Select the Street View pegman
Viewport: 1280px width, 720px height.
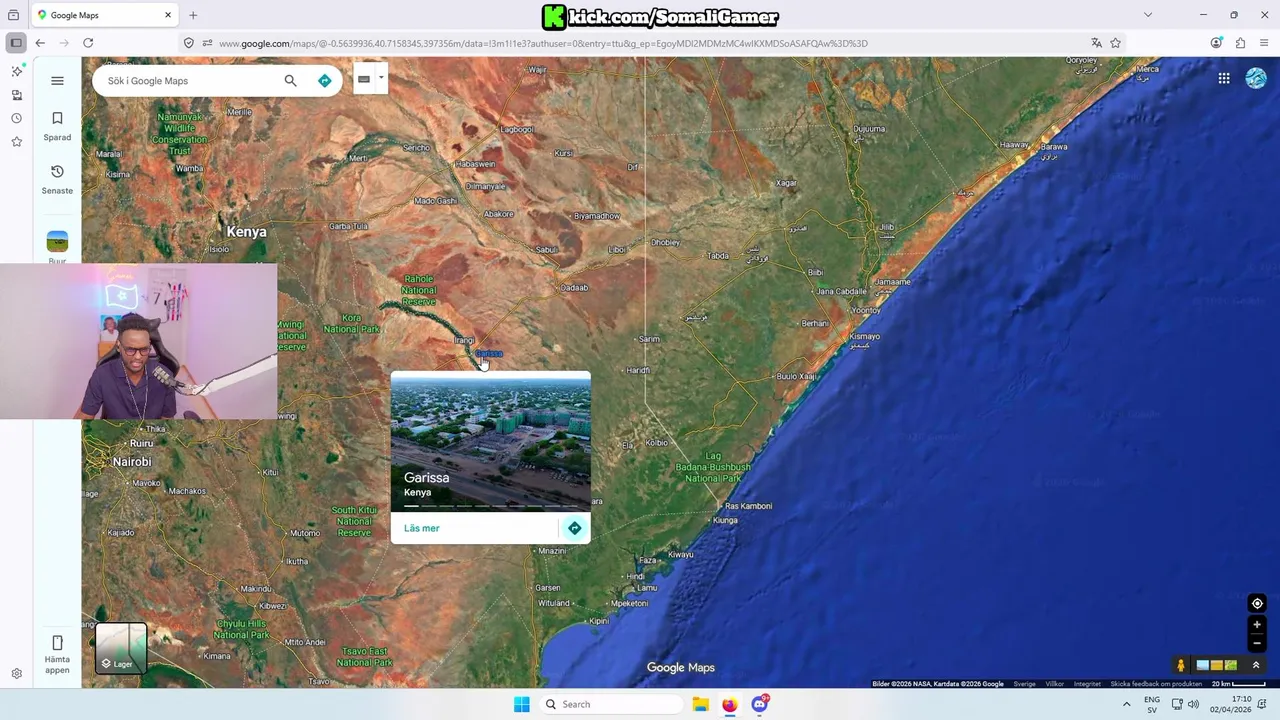1180,665
